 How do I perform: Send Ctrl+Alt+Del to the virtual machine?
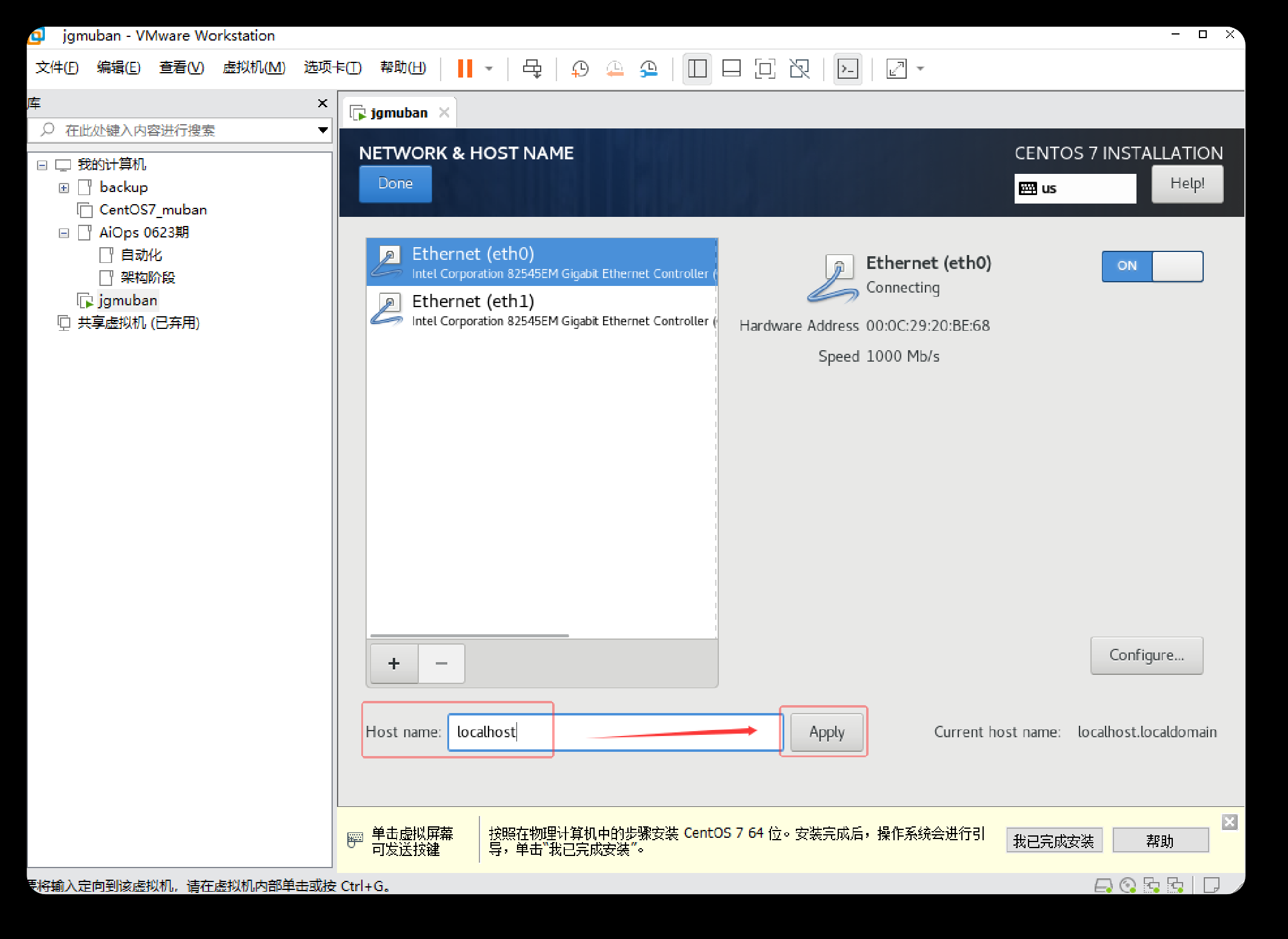point(532,68)
